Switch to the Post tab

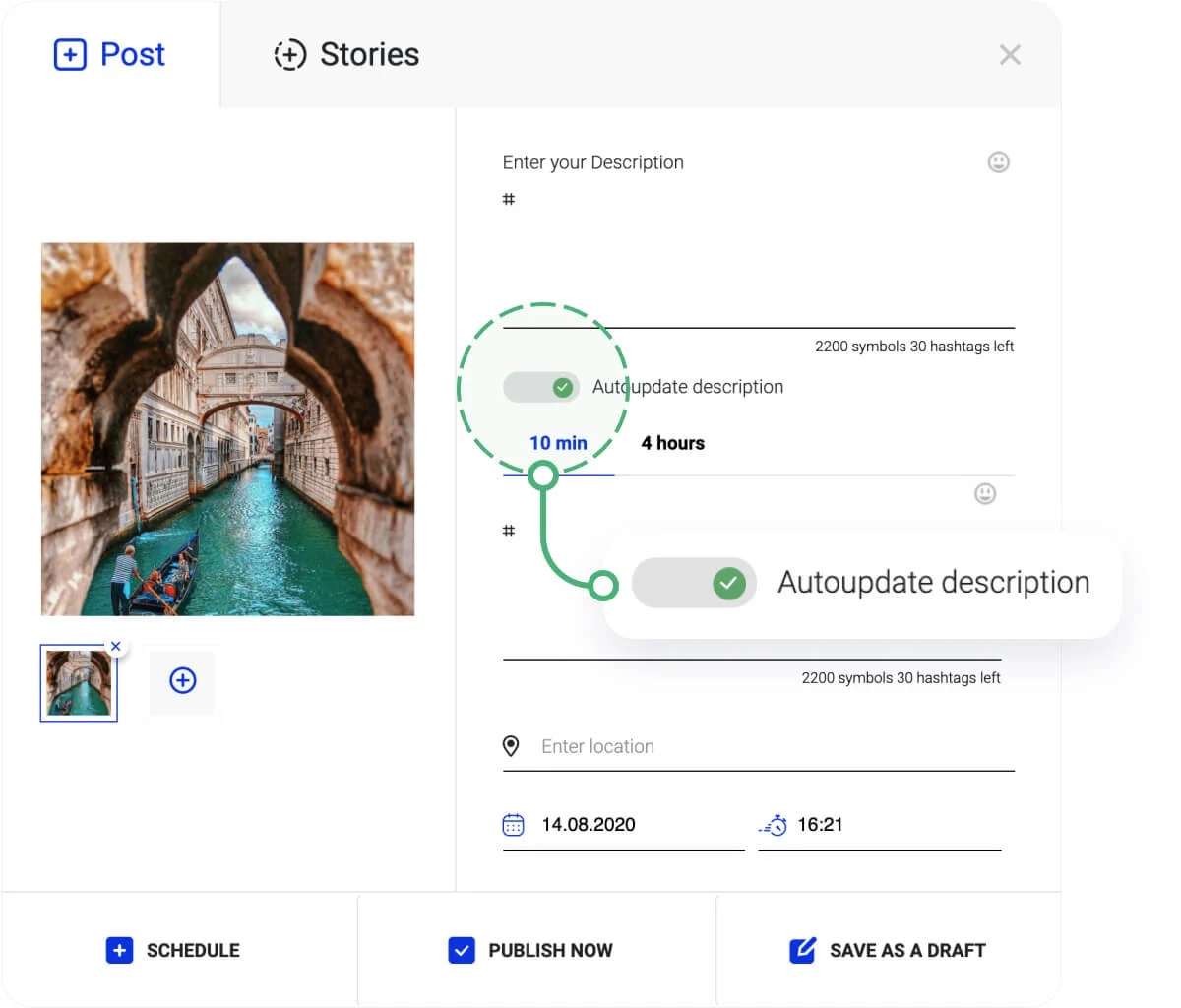109,54
